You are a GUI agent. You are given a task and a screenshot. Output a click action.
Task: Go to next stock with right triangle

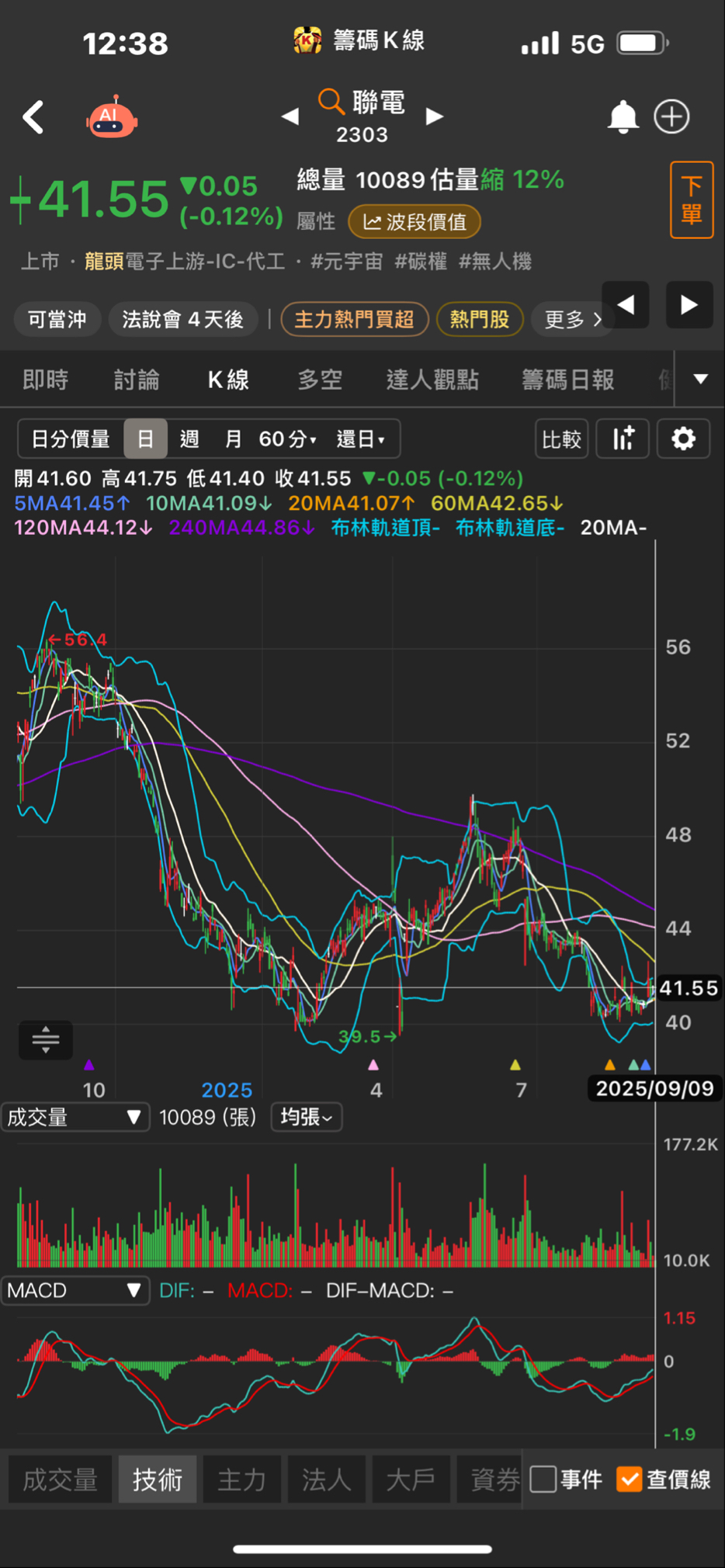[x=435, y=116]
